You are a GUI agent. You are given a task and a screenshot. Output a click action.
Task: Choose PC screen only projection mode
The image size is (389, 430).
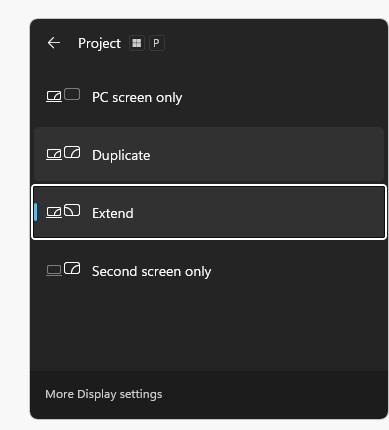coord(209,97)
